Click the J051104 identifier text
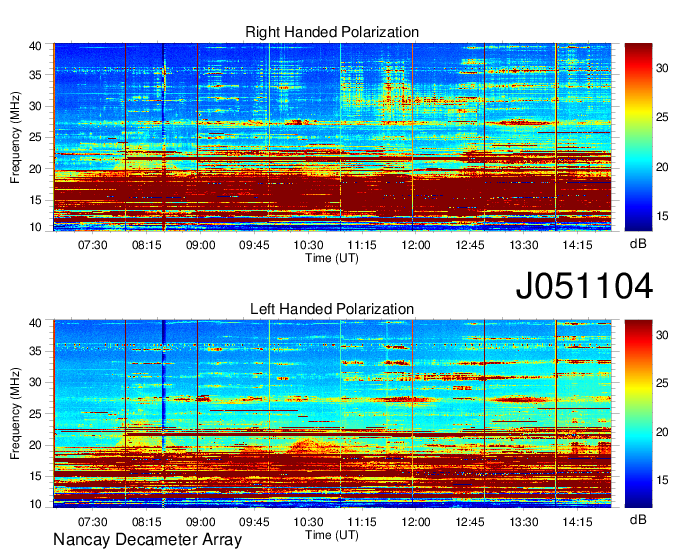Image resolution: width=680 pixels, height=552 pixels. click(584, 286)
